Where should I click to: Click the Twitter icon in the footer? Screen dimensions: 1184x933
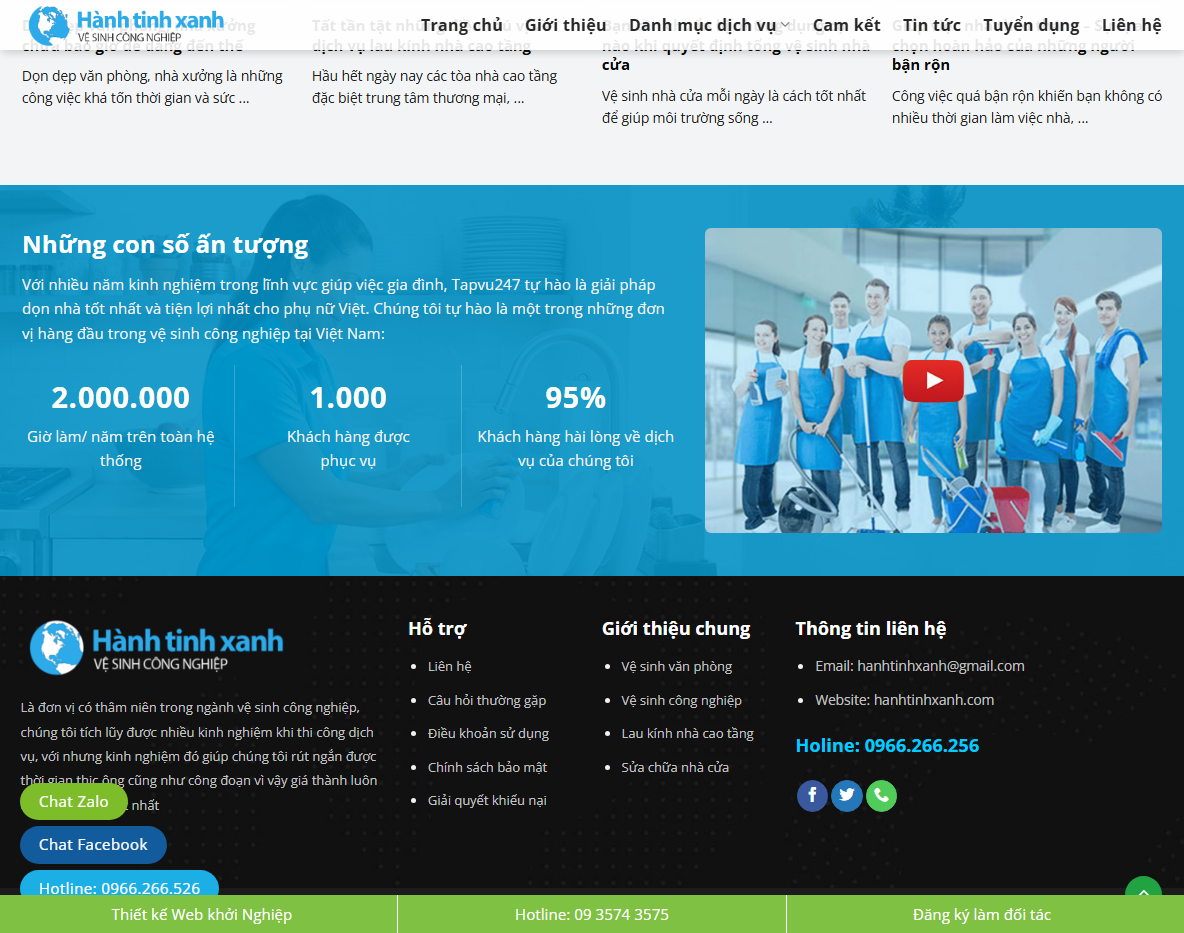846,795
